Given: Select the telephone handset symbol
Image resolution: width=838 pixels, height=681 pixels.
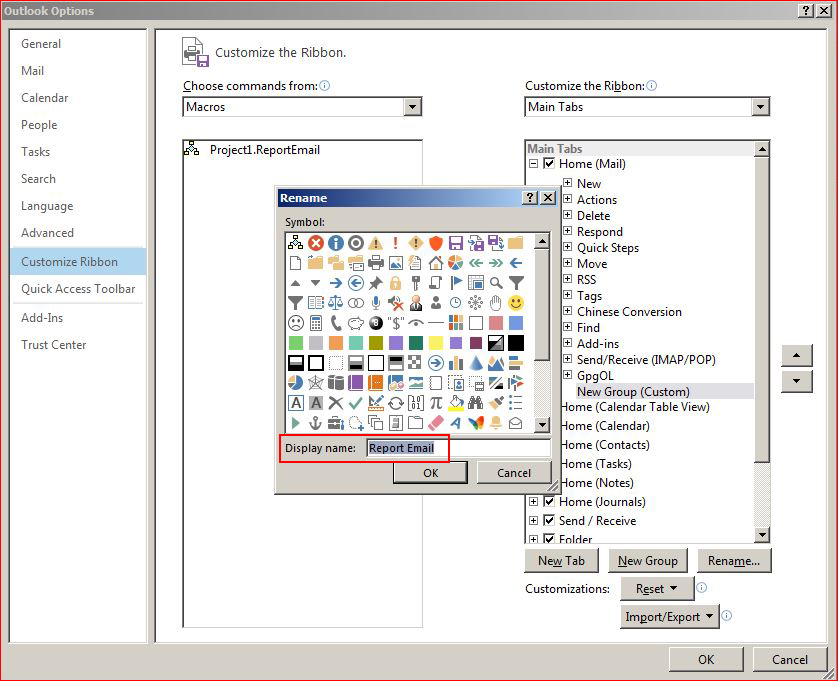Looking at the screenshot, I should pos(336,323).
